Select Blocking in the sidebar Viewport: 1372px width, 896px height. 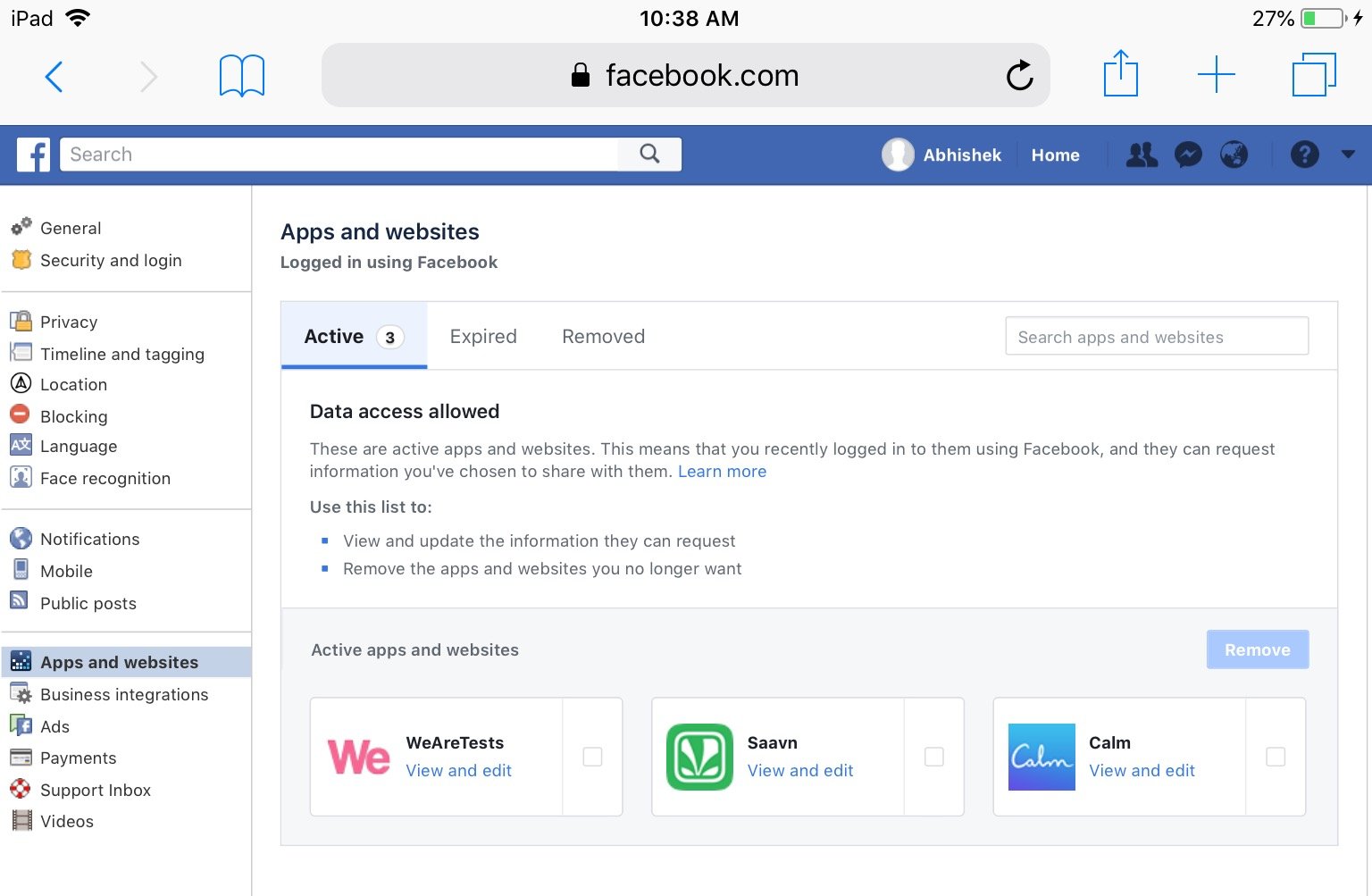[x=73, y=415]
